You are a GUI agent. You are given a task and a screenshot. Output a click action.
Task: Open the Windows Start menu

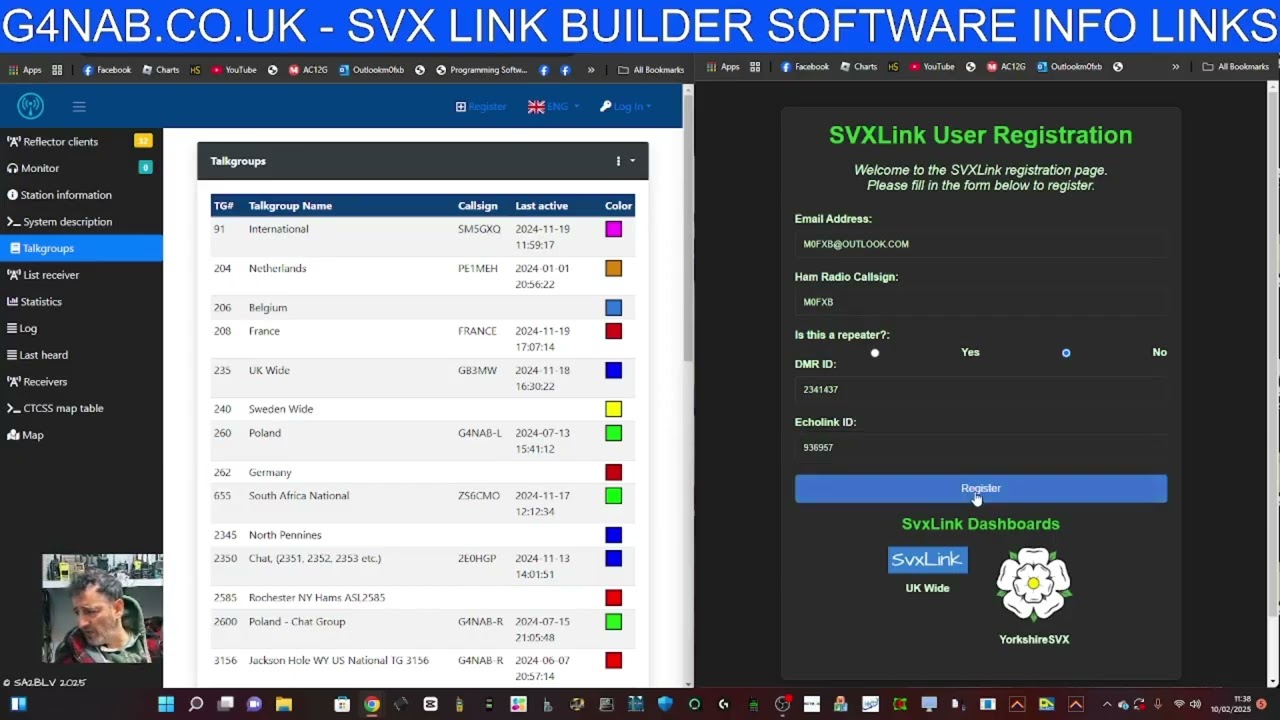(166, 704)
